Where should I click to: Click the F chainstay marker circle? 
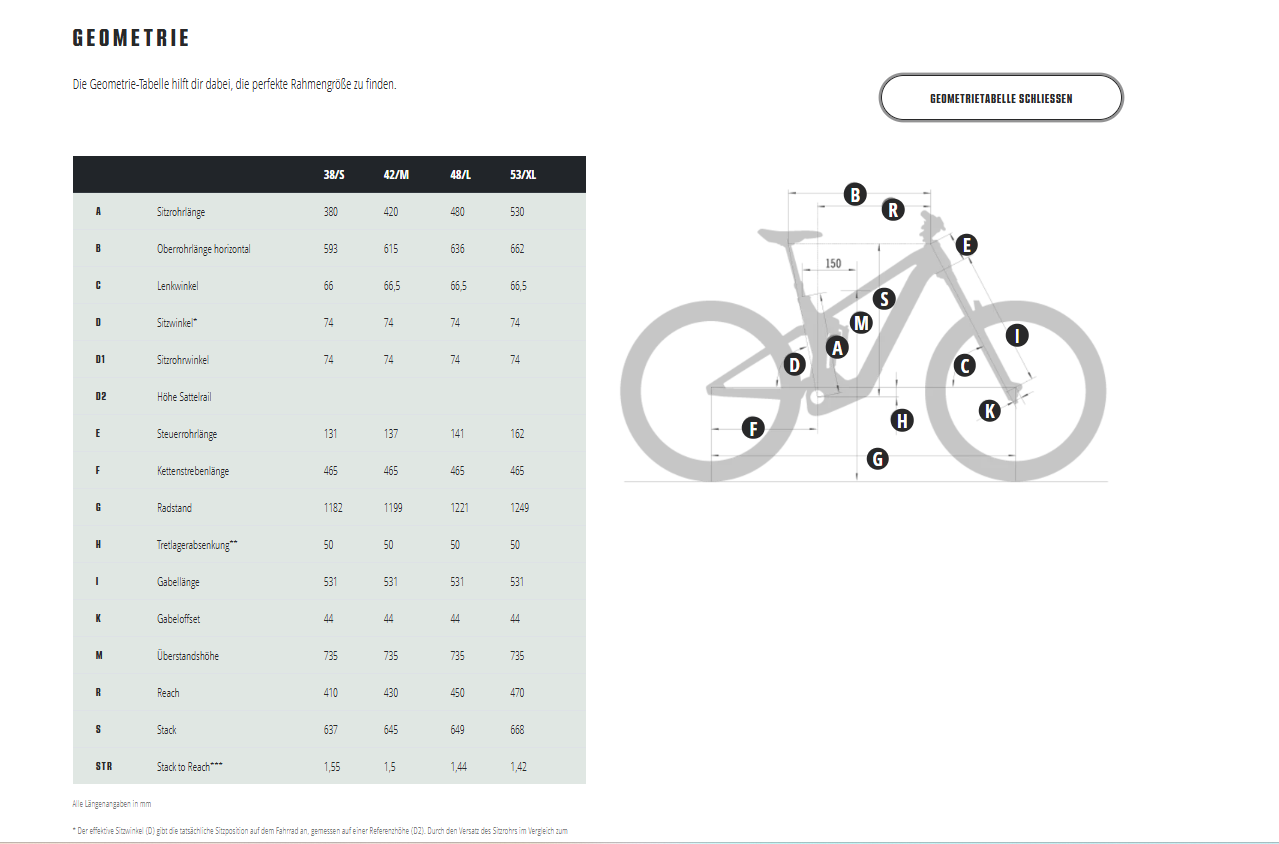coord(753,429)
